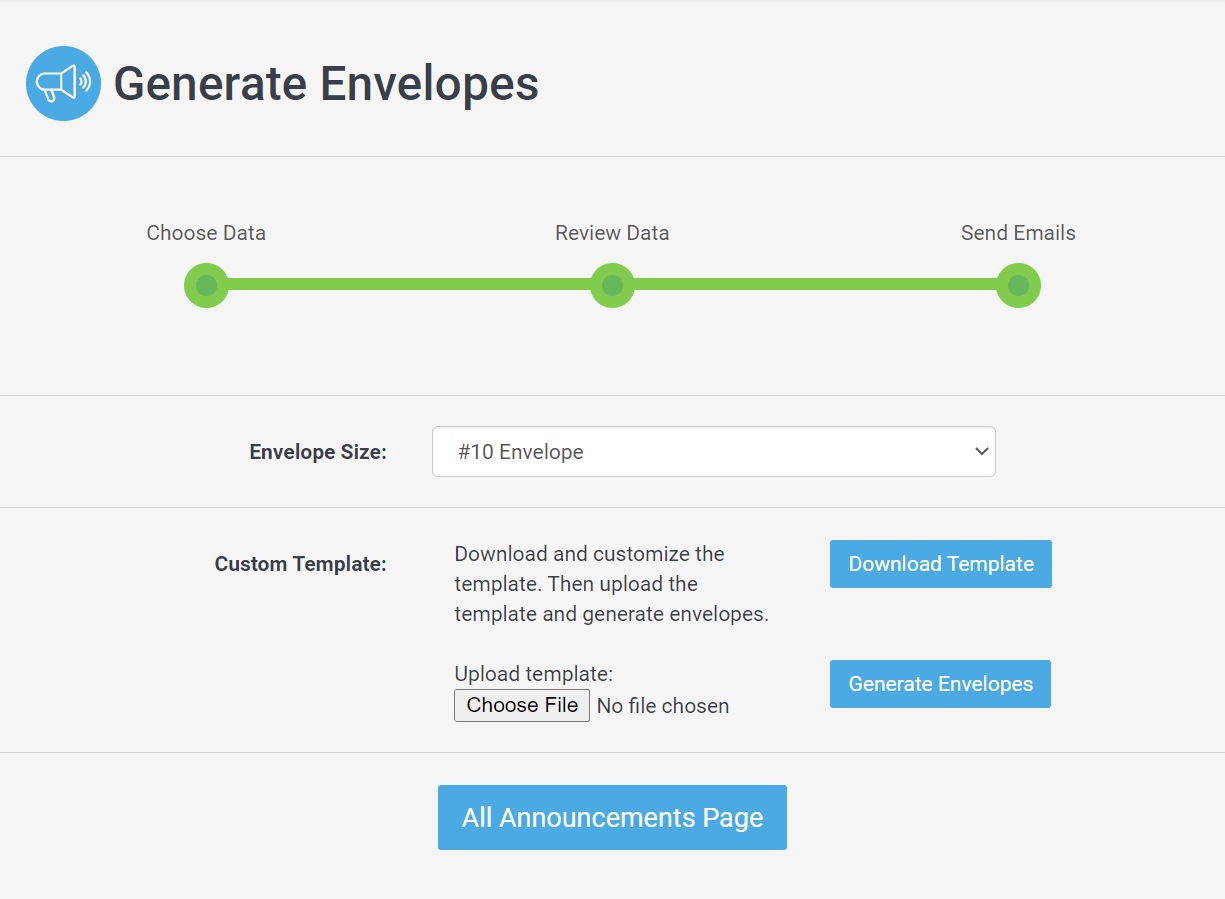Click the Download Template button
Viewport: 1225px width, 899px height.
coord(940,564)
